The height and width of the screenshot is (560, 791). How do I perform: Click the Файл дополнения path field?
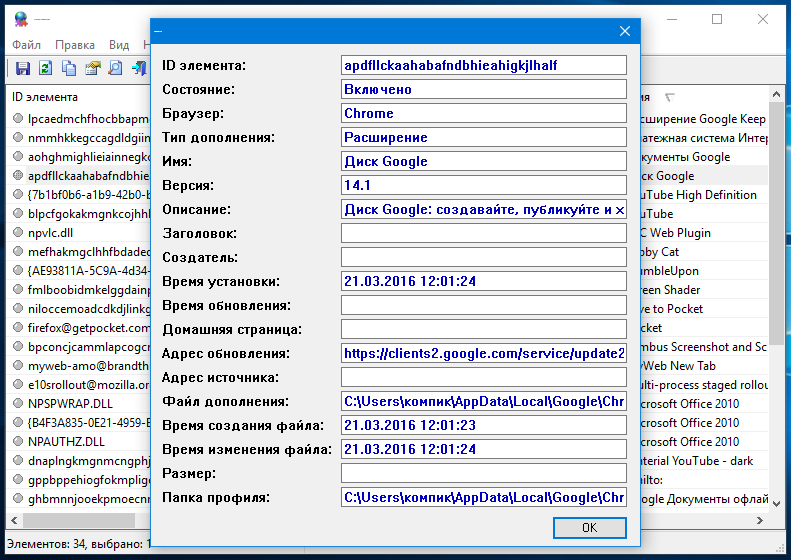pos(484,401)
